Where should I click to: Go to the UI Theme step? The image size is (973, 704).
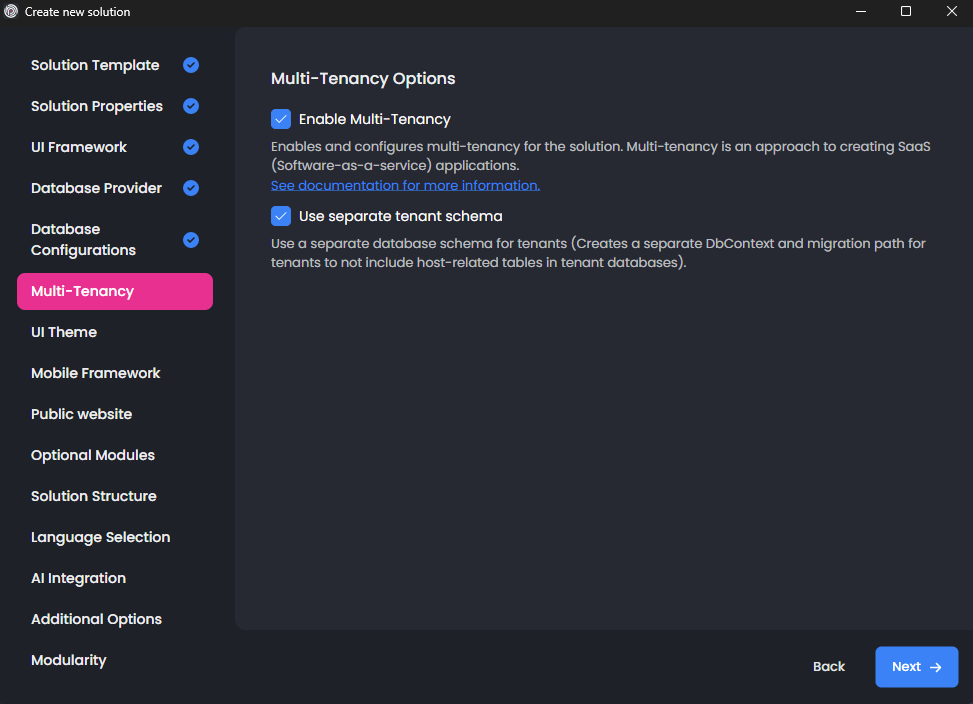[64, 332]
